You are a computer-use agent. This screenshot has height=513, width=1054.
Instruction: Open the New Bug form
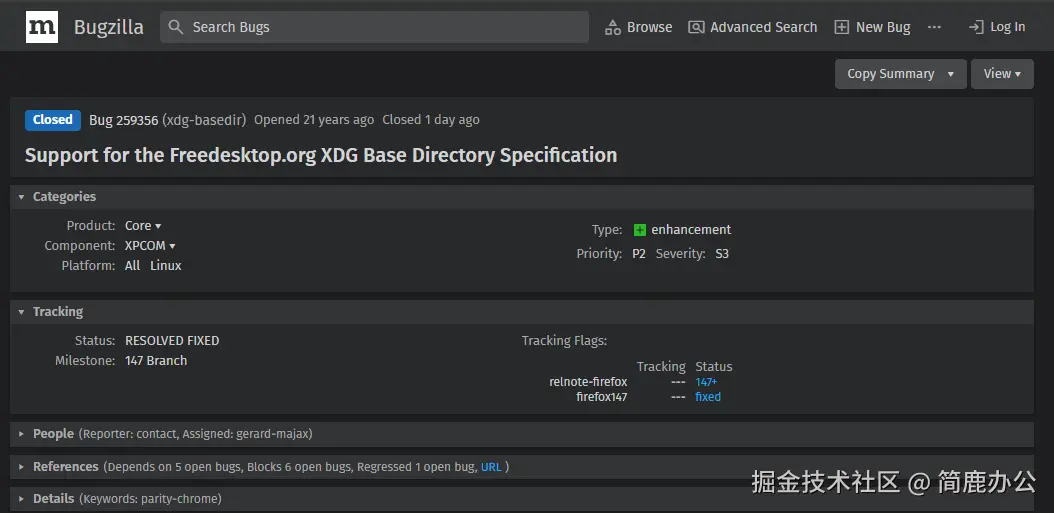[872, 28]
